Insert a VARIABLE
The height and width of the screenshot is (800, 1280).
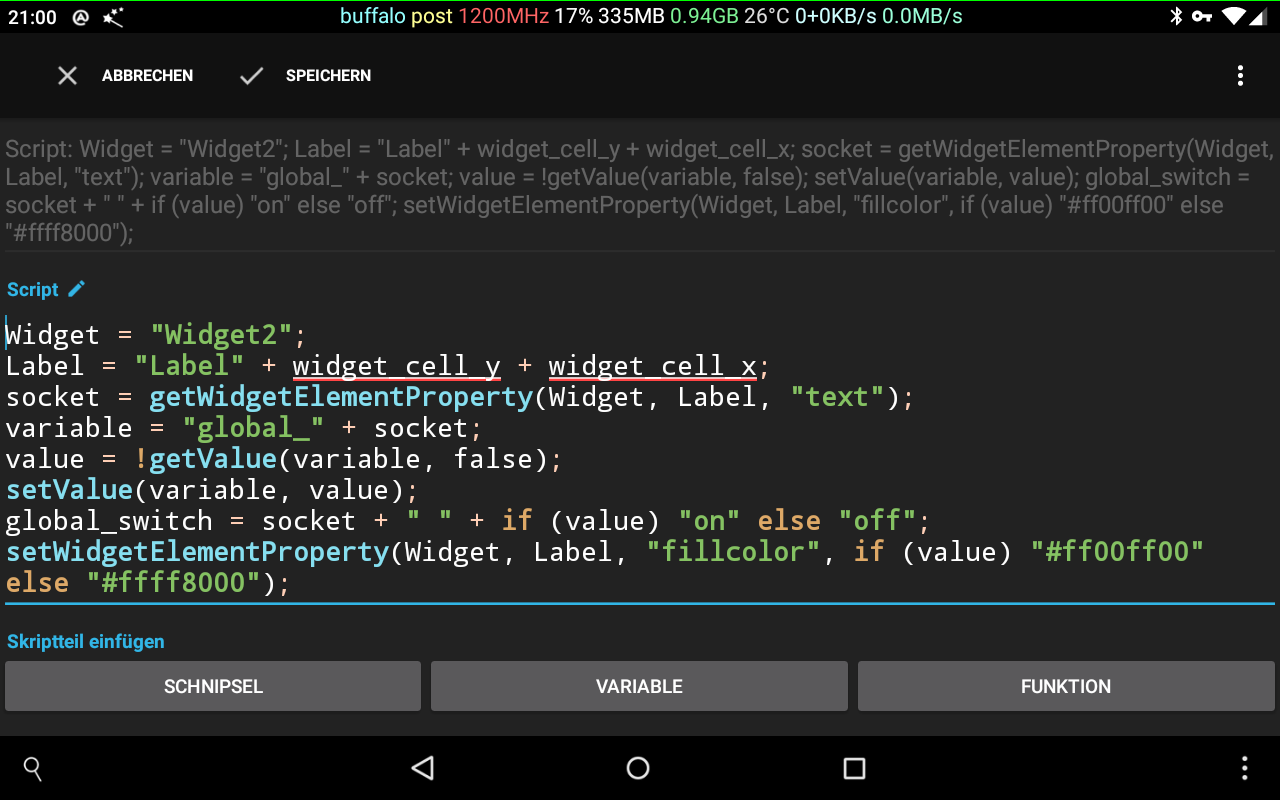[x=639, y=686]
